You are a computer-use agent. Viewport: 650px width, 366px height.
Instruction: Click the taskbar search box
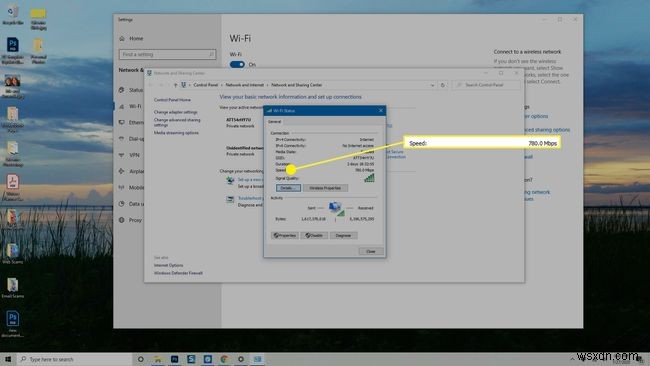(75, 359)
